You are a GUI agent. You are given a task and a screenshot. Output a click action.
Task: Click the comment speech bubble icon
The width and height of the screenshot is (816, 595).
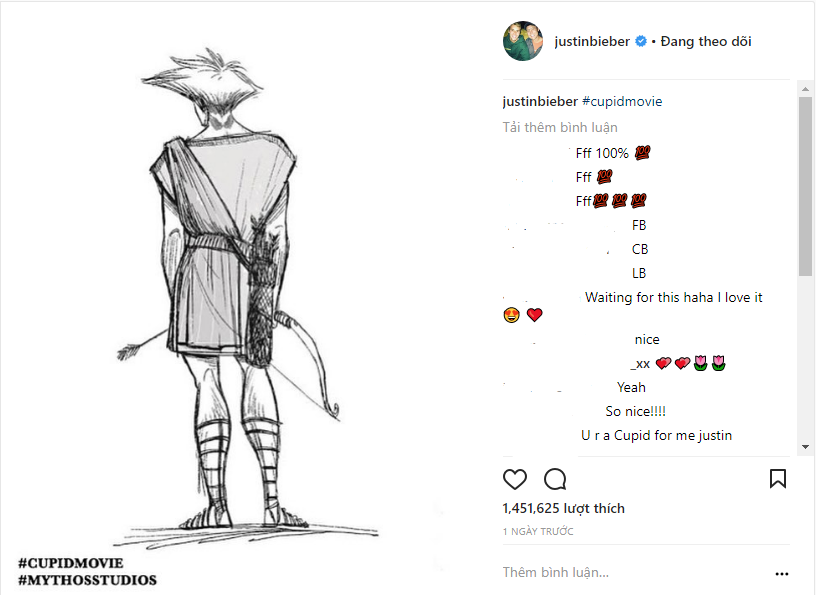tap(555, 479)
